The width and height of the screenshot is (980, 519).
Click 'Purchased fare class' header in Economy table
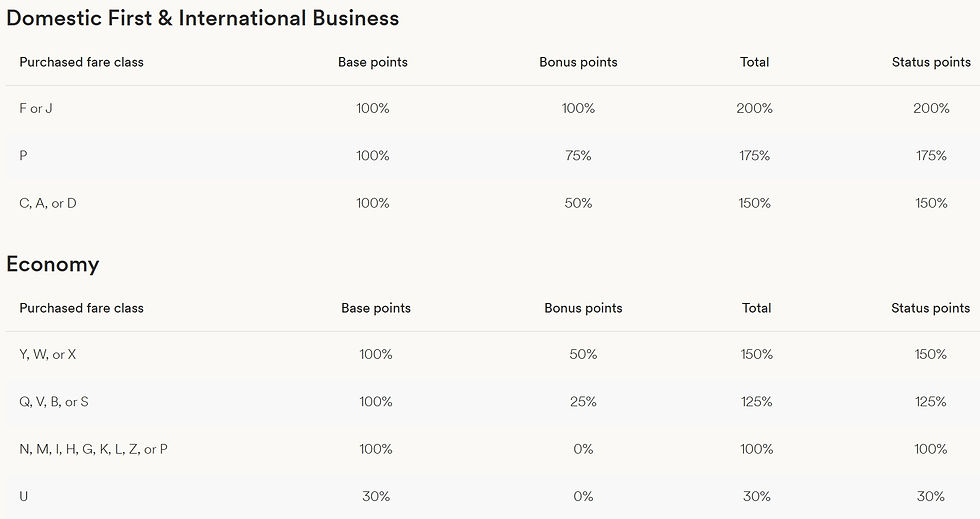coord(81,308)
